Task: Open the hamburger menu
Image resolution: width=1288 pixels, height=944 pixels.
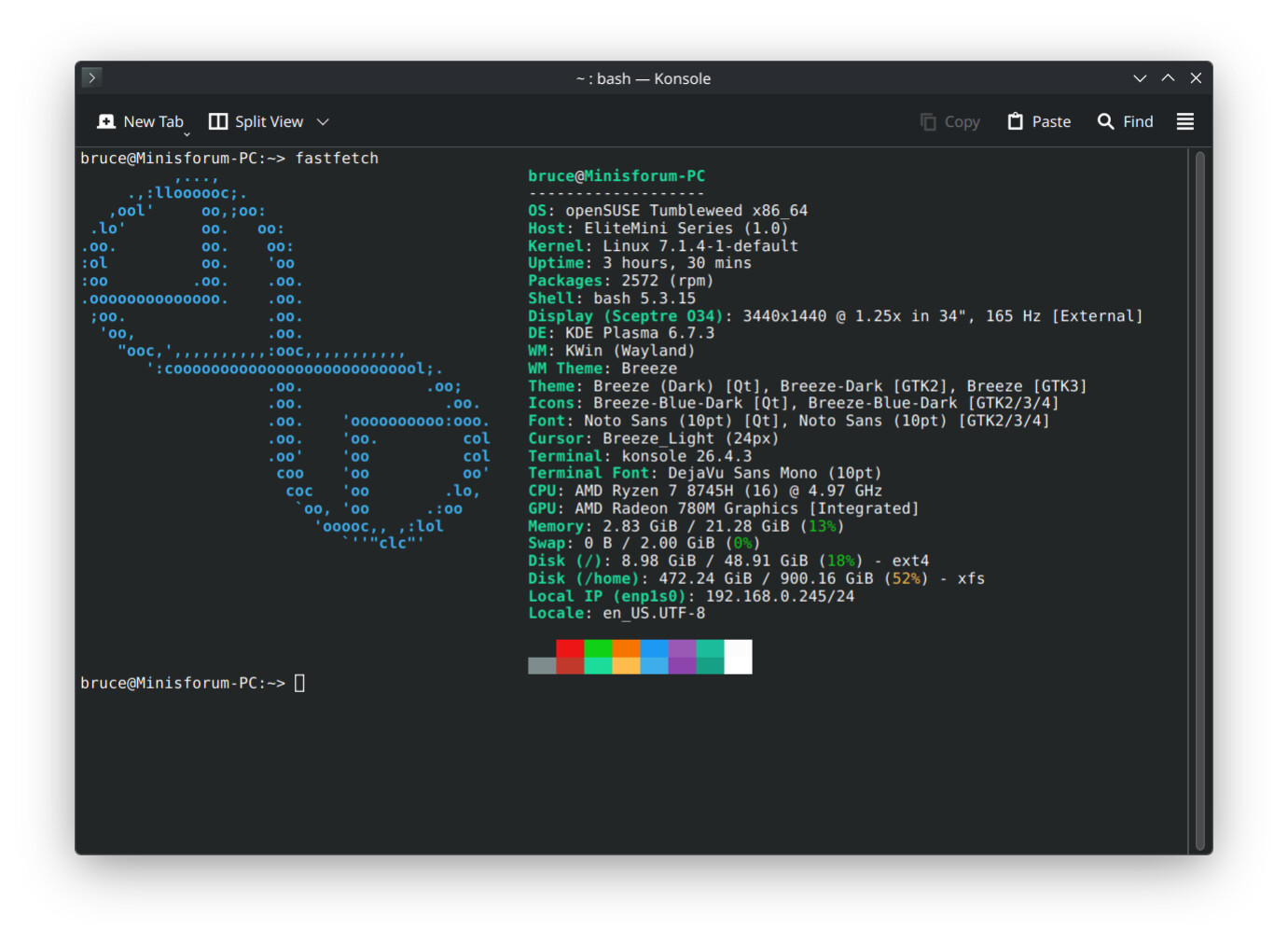Action: click(1185, 121)
